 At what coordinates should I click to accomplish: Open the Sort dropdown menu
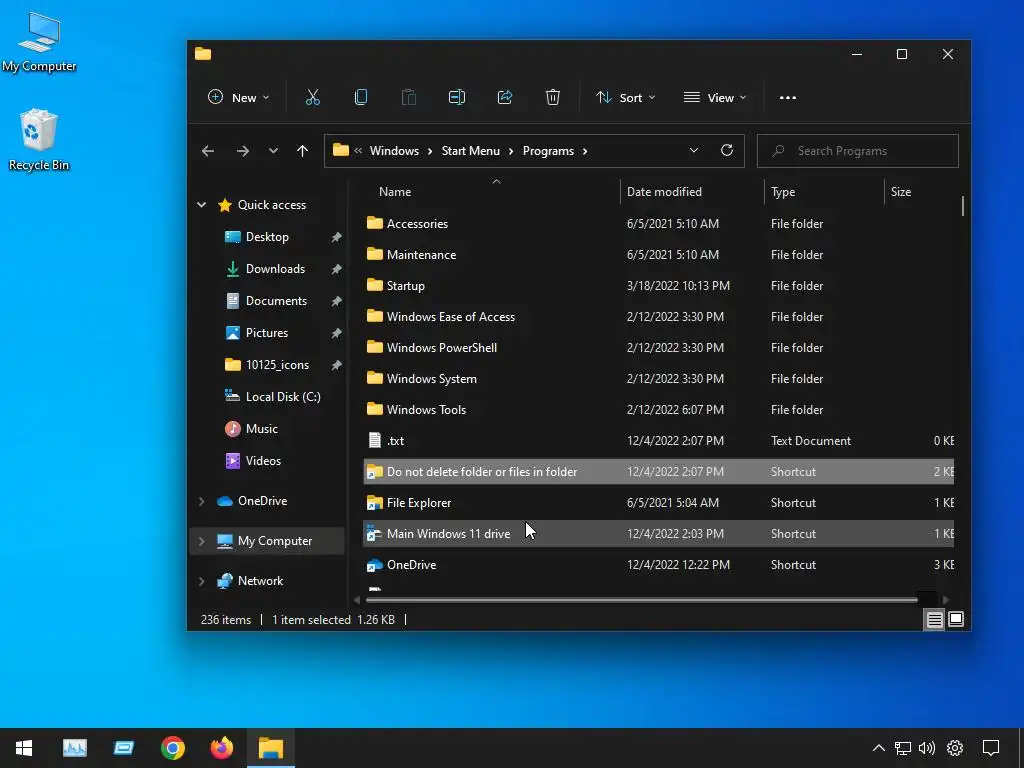(625, 97)
